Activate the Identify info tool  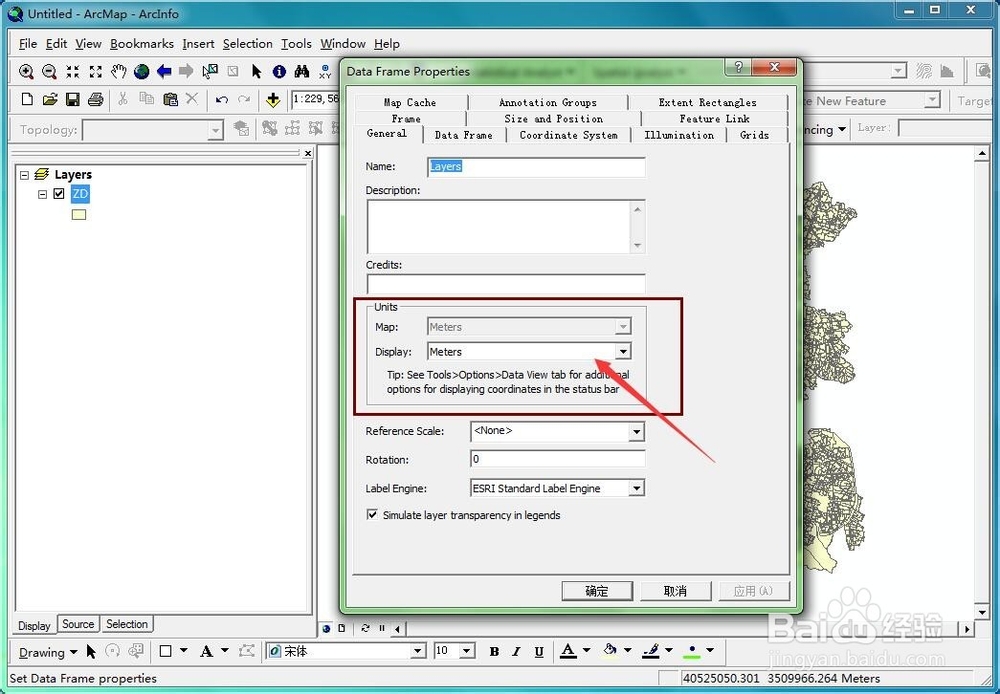pyautogui.click(x=279, y=71)
